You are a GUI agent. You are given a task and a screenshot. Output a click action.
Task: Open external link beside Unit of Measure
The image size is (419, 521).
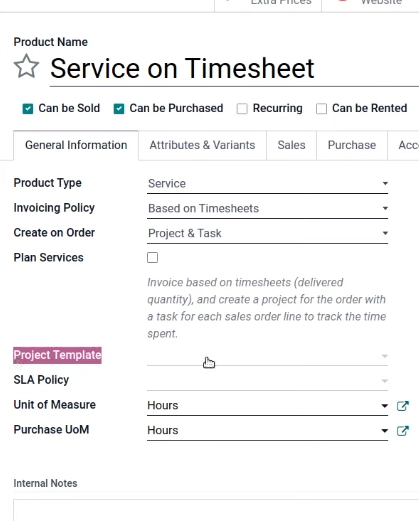pos(403,406)
